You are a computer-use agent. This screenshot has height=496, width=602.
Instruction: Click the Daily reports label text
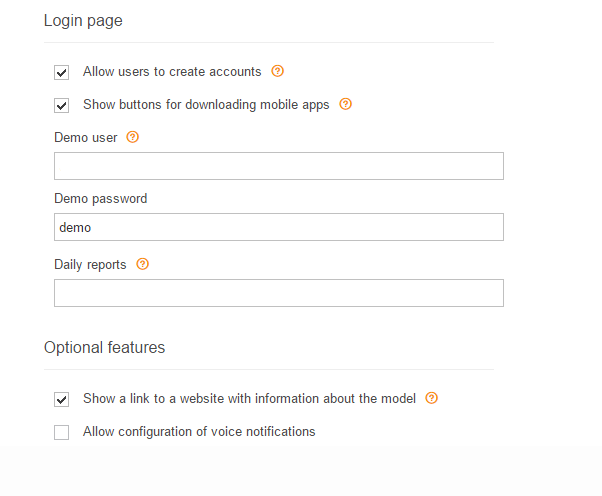point(90,265)
